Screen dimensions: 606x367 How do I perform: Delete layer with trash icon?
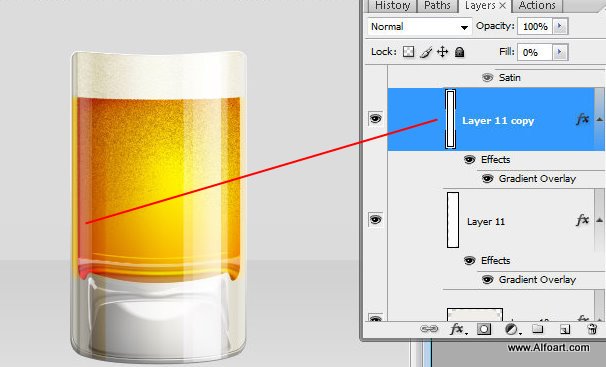click(592, 329)
